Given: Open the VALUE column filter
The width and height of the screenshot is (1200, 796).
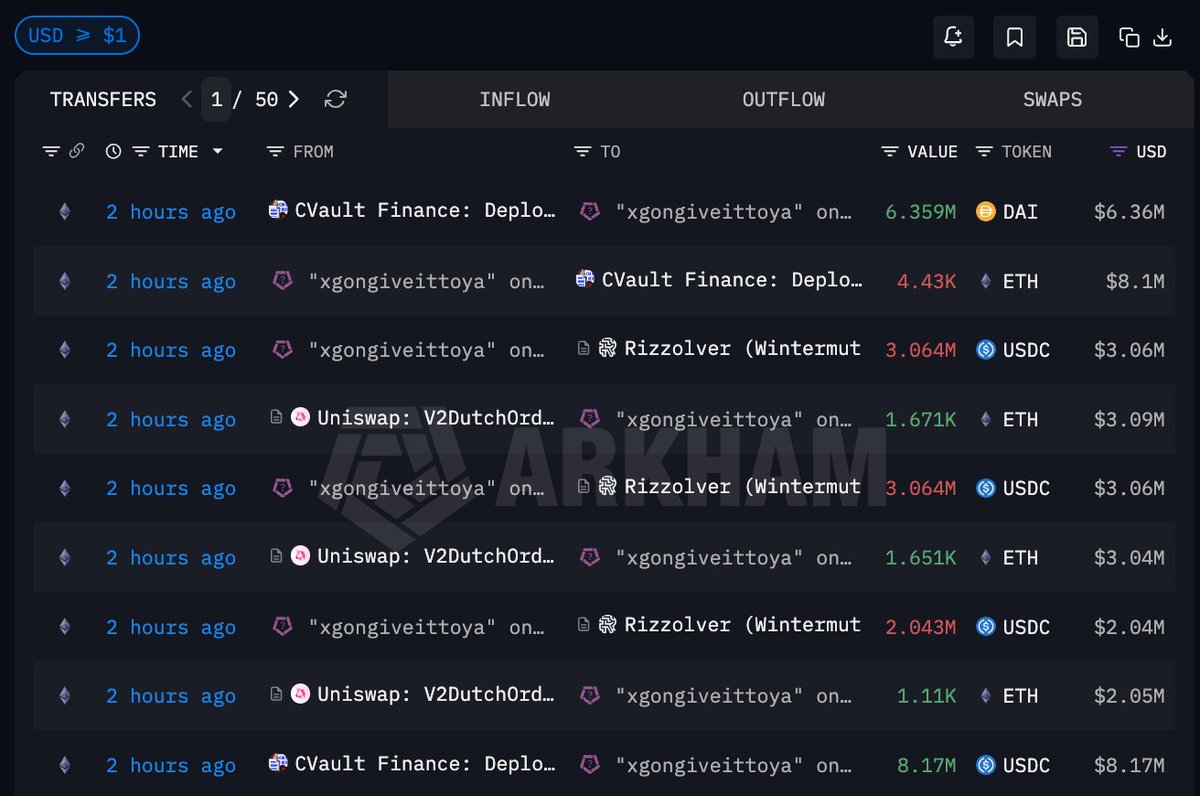Looking at the screenshot, I should (890, 151).
